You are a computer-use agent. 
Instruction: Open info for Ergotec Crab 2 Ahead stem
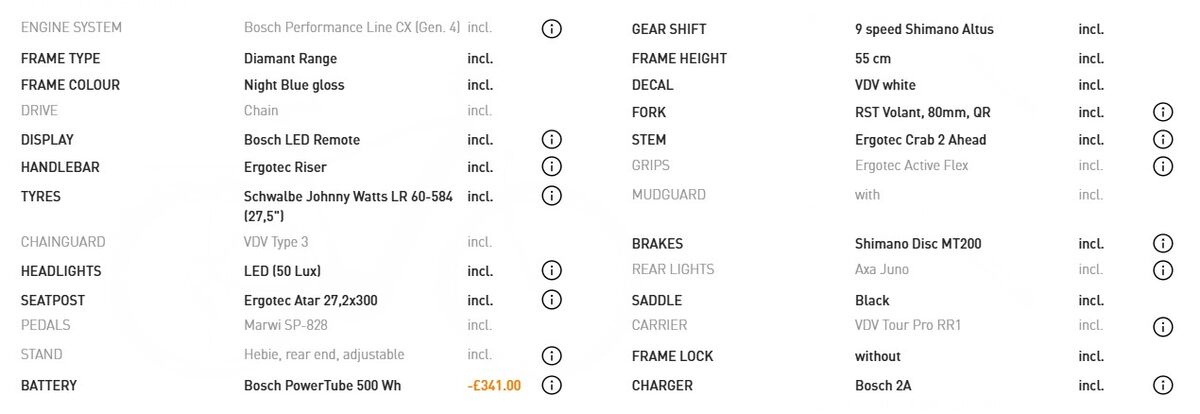(x=1162, y=140)
